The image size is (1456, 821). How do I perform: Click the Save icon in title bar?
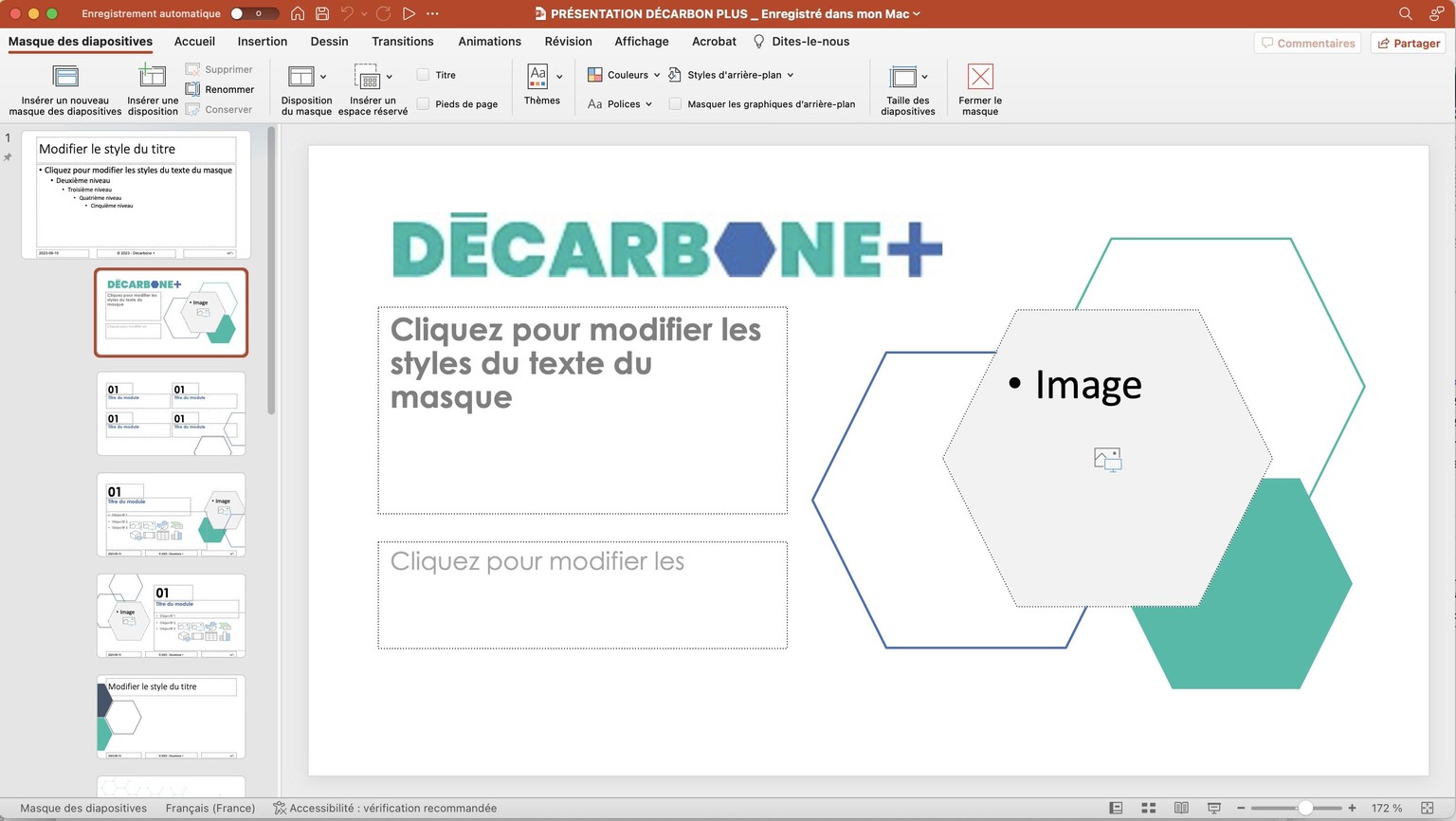322,13
